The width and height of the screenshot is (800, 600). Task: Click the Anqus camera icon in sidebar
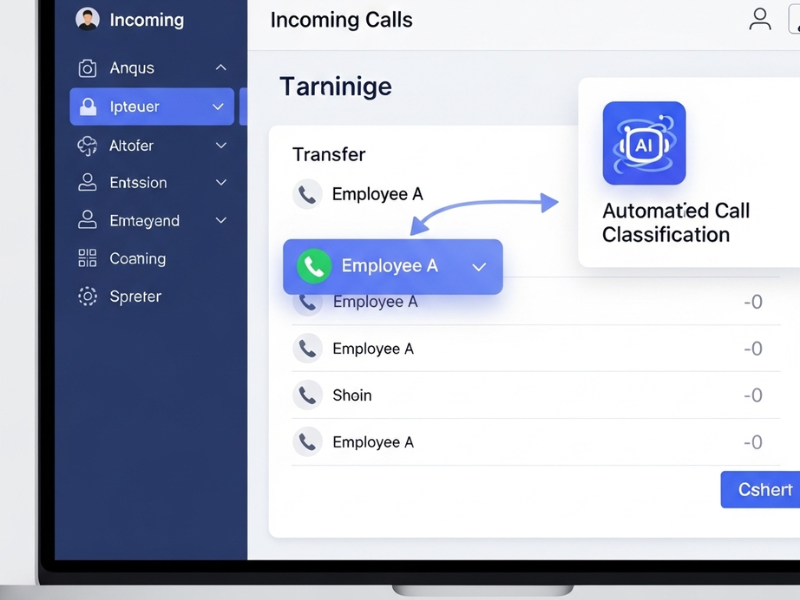click(87, 68)
